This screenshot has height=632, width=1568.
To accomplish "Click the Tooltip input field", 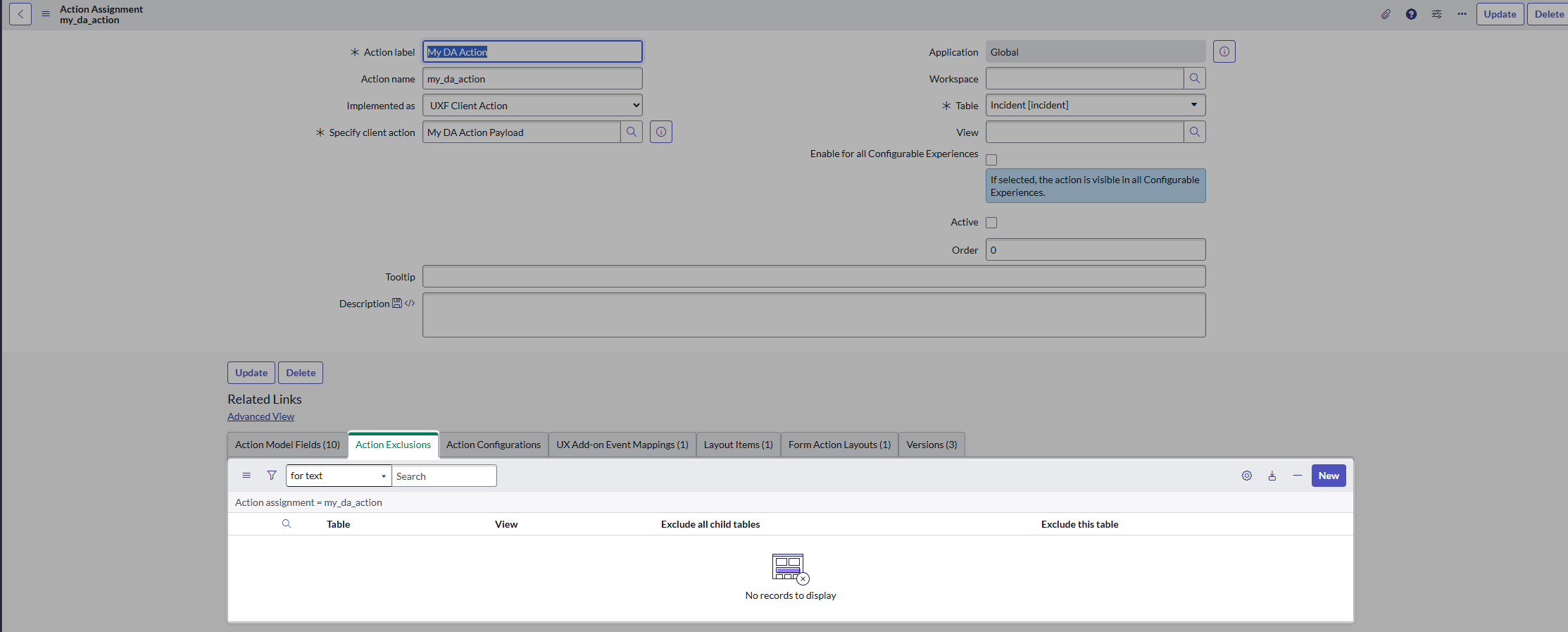I will (x=813, y=277).
